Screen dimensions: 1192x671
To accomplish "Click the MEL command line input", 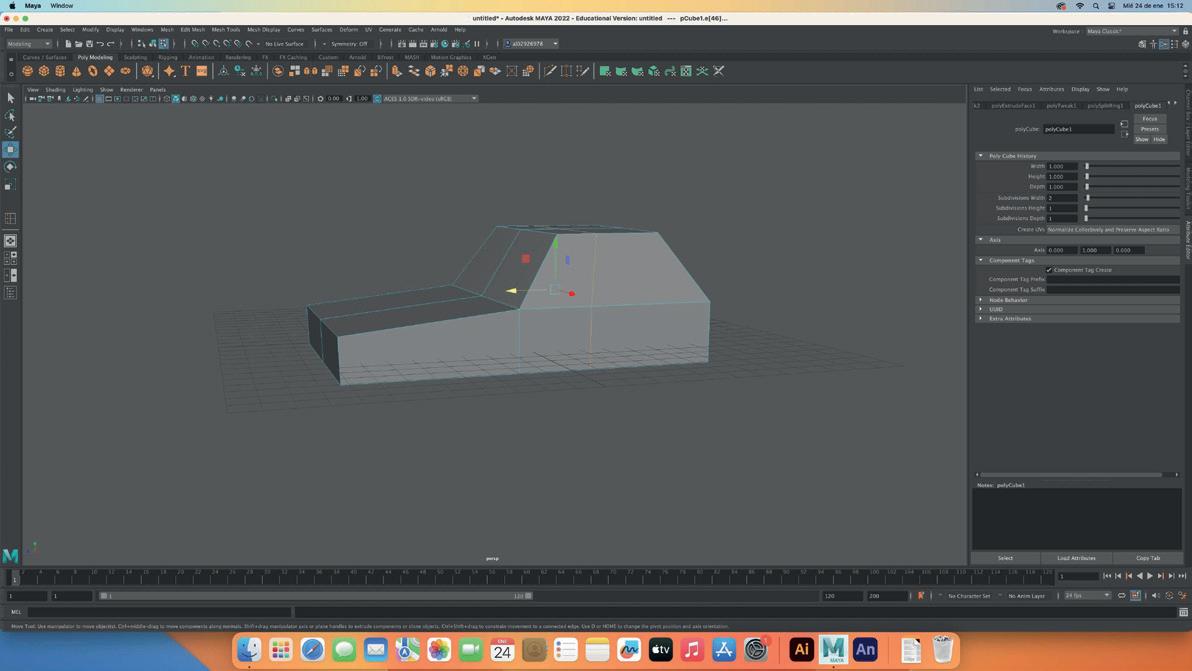I will [160, 612].
